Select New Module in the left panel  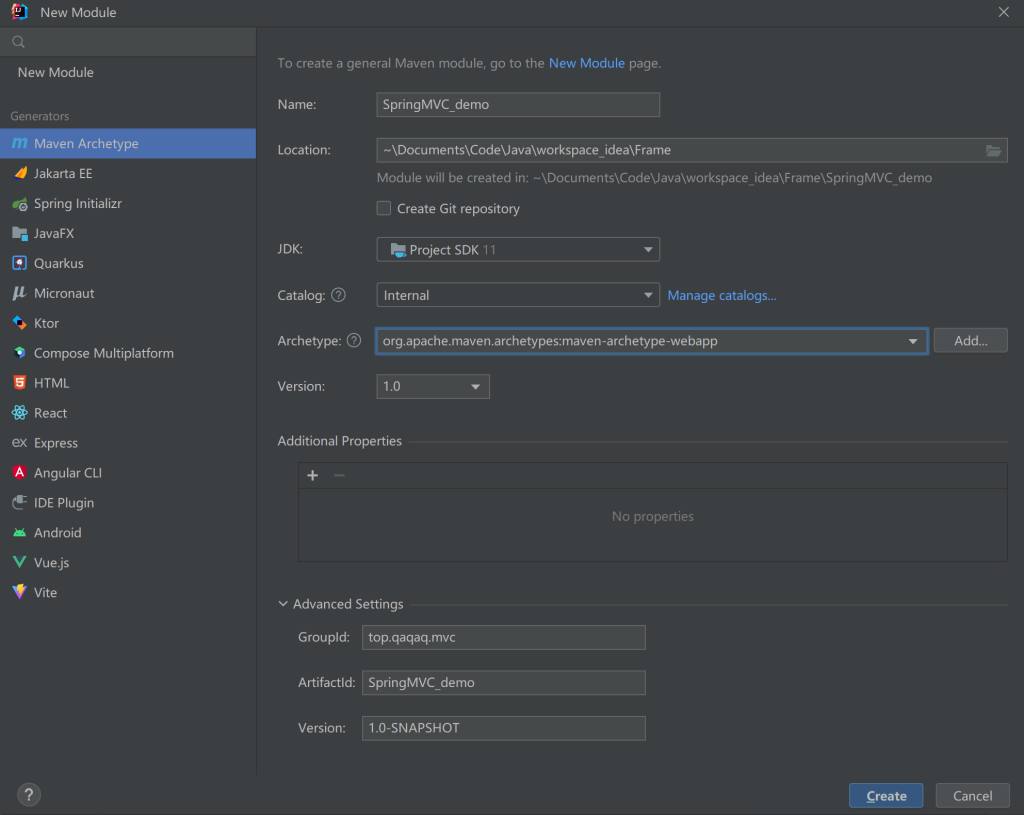[x=56, y=72]
